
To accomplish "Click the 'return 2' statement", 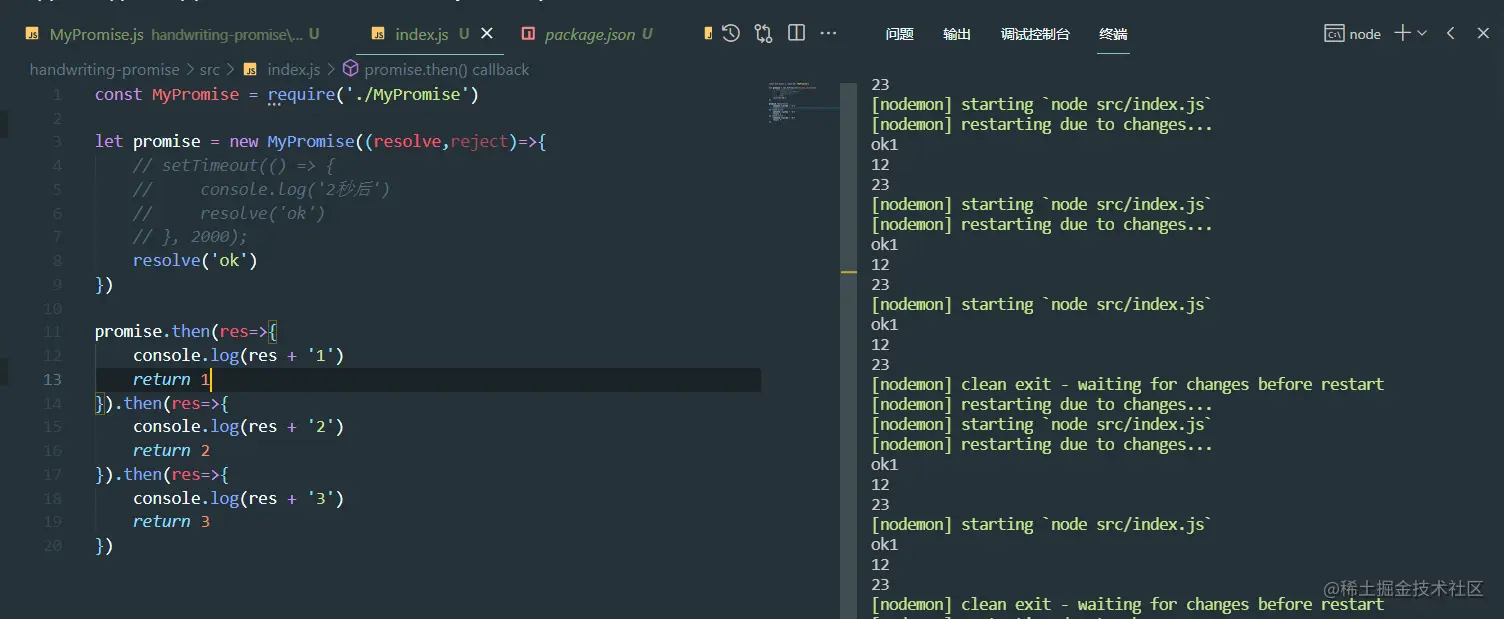I will point(171,450).
